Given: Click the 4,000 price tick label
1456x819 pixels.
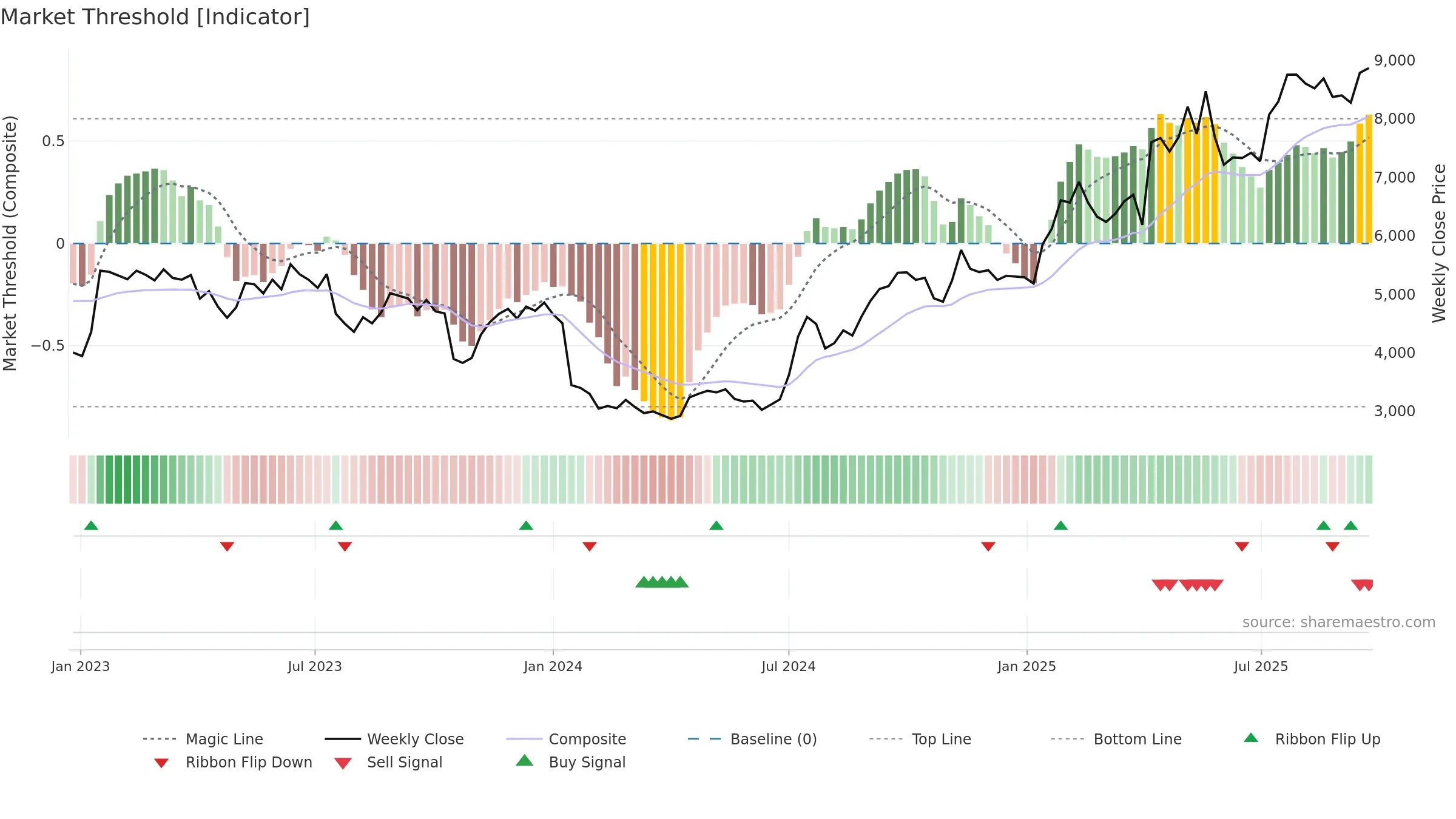Looking at the screenshot, I should [1395, 353].
